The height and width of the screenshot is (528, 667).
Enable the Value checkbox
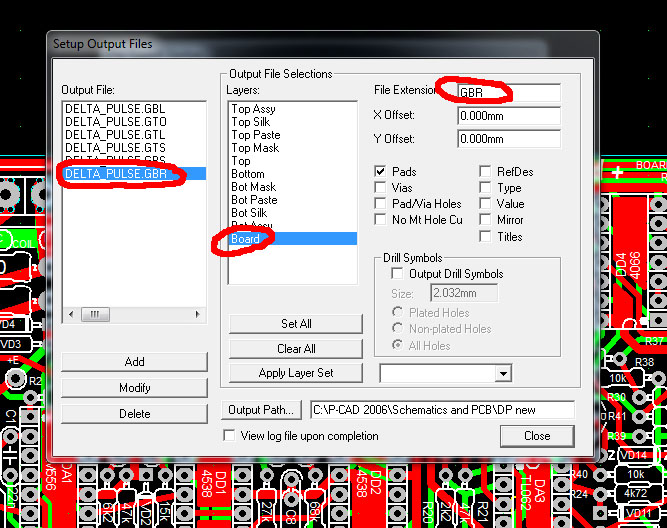tap(485, 203)
